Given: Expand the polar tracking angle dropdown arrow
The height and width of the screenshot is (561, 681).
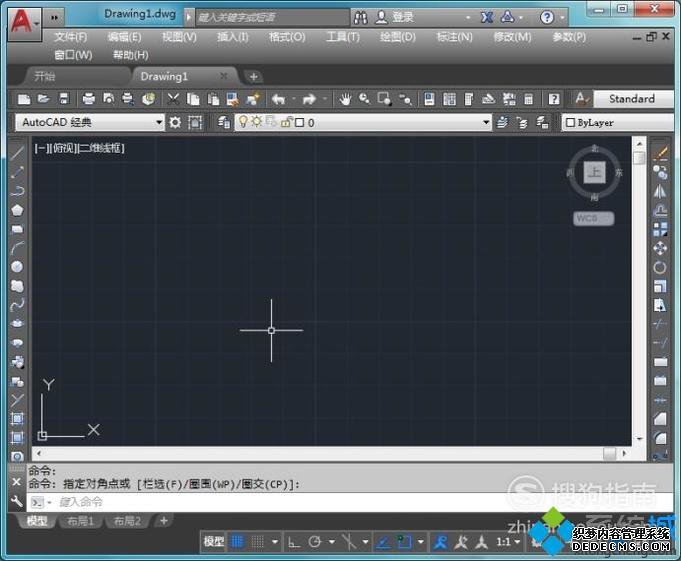Looking at the screenshot, I should click(x=332, y=542).
